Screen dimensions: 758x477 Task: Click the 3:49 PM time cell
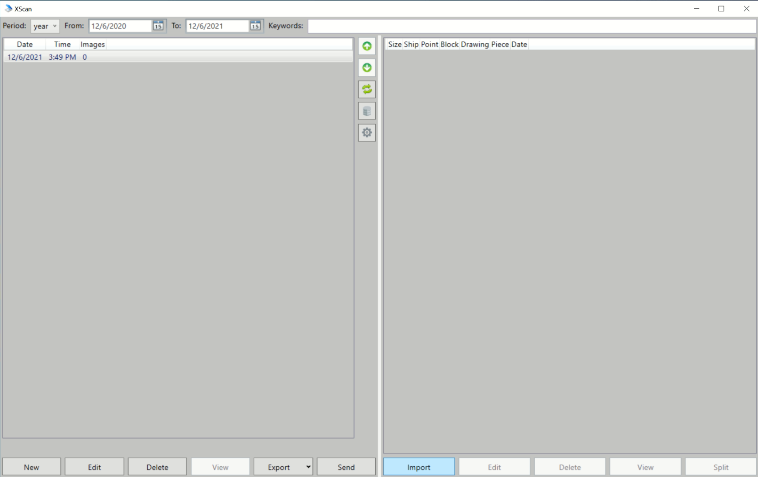tap(62, 57)
